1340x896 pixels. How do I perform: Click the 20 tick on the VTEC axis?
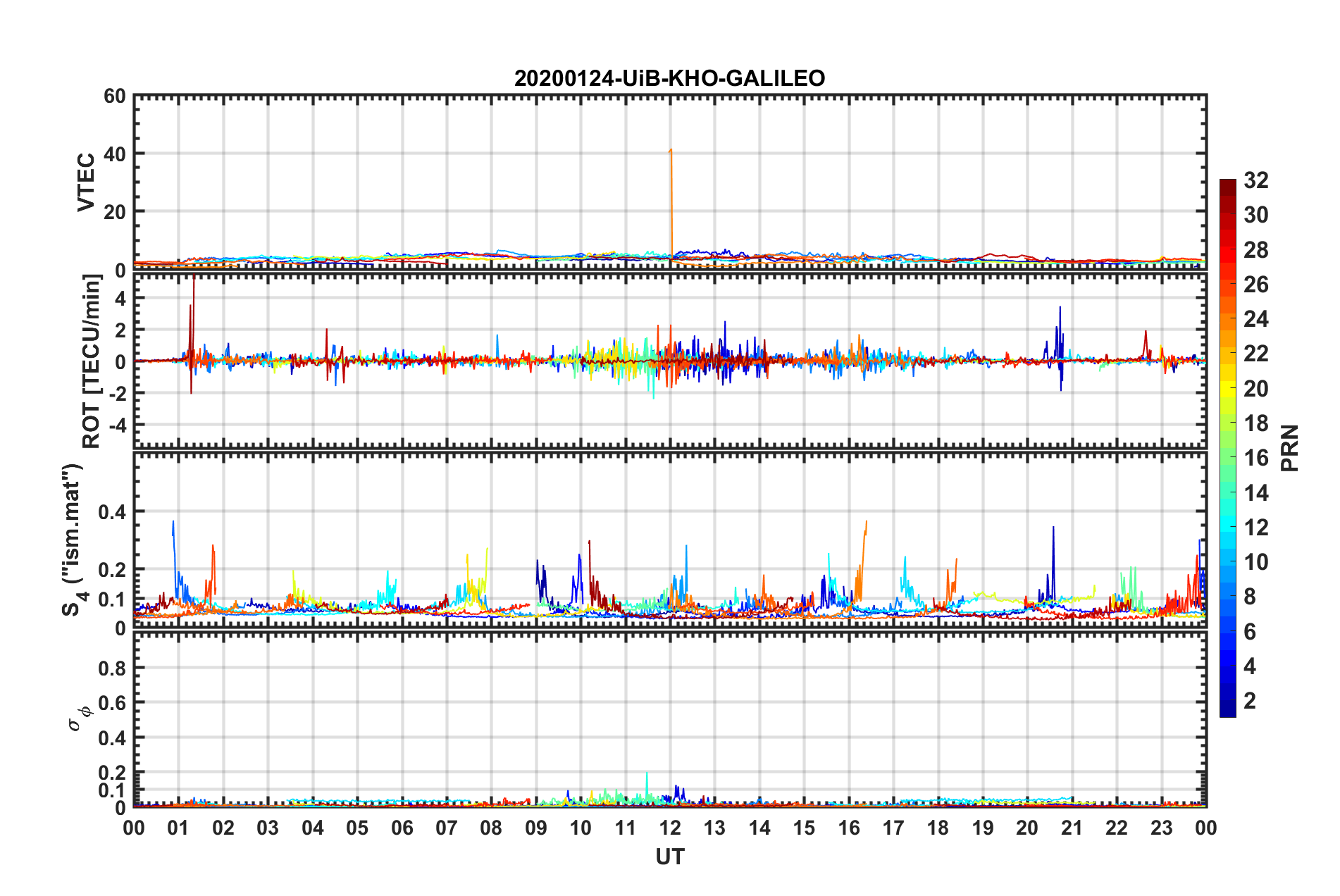pyautogui.click(x=115, y=211)
